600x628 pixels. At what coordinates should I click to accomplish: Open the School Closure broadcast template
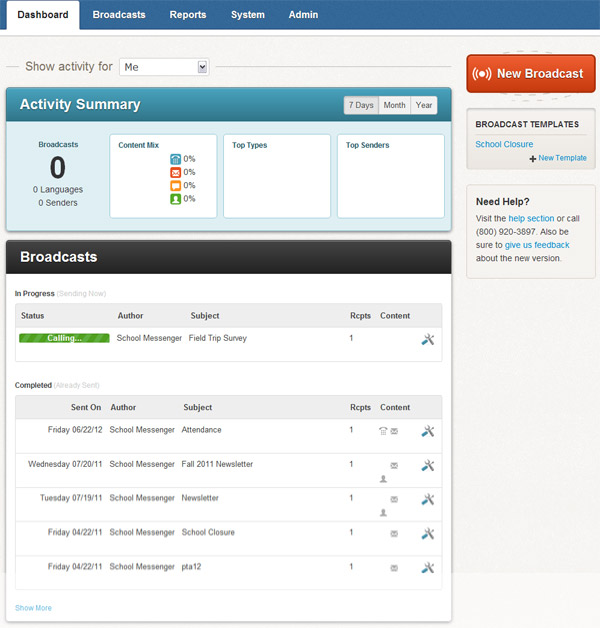coord(504,144)
